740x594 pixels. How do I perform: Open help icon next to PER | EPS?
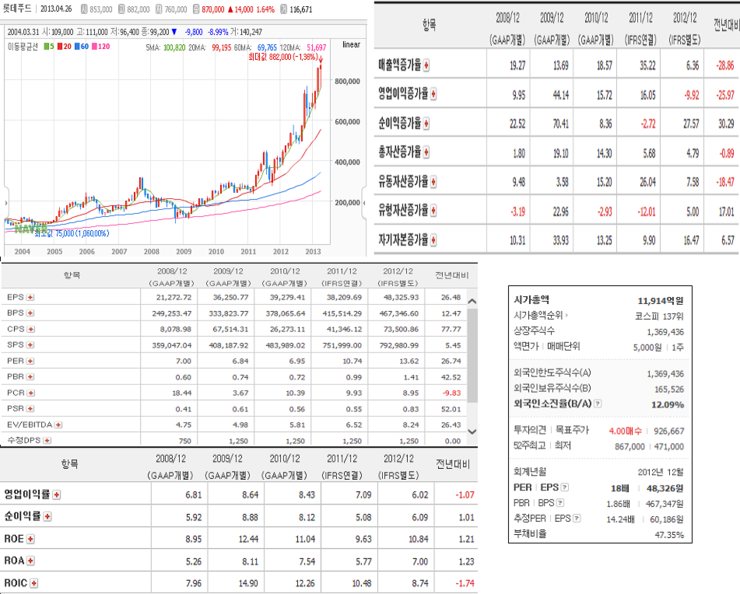(x=565, y=487)
